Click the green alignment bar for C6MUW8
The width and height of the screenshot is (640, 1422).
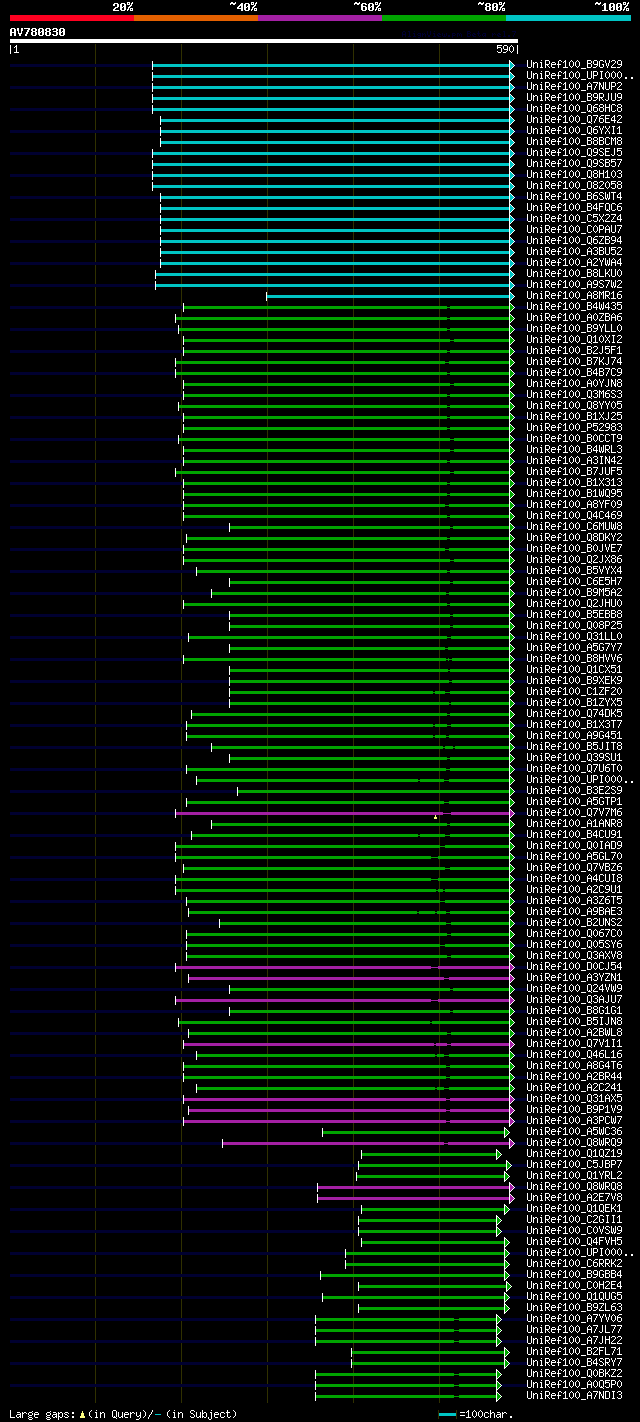pyautogui.click(x=371, y=527)
